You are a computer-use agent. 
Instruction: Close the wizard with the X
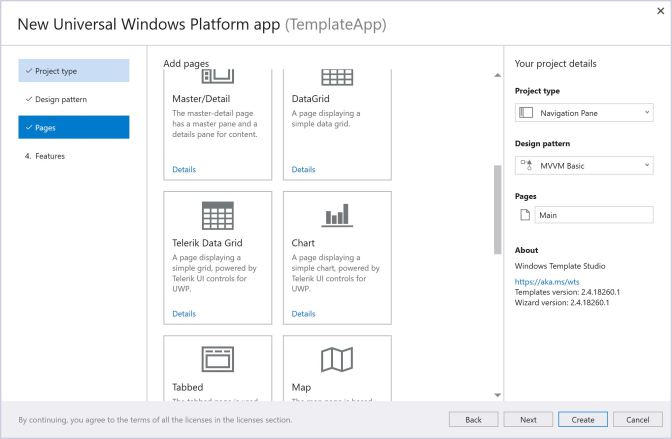click(x=660, y=11)
